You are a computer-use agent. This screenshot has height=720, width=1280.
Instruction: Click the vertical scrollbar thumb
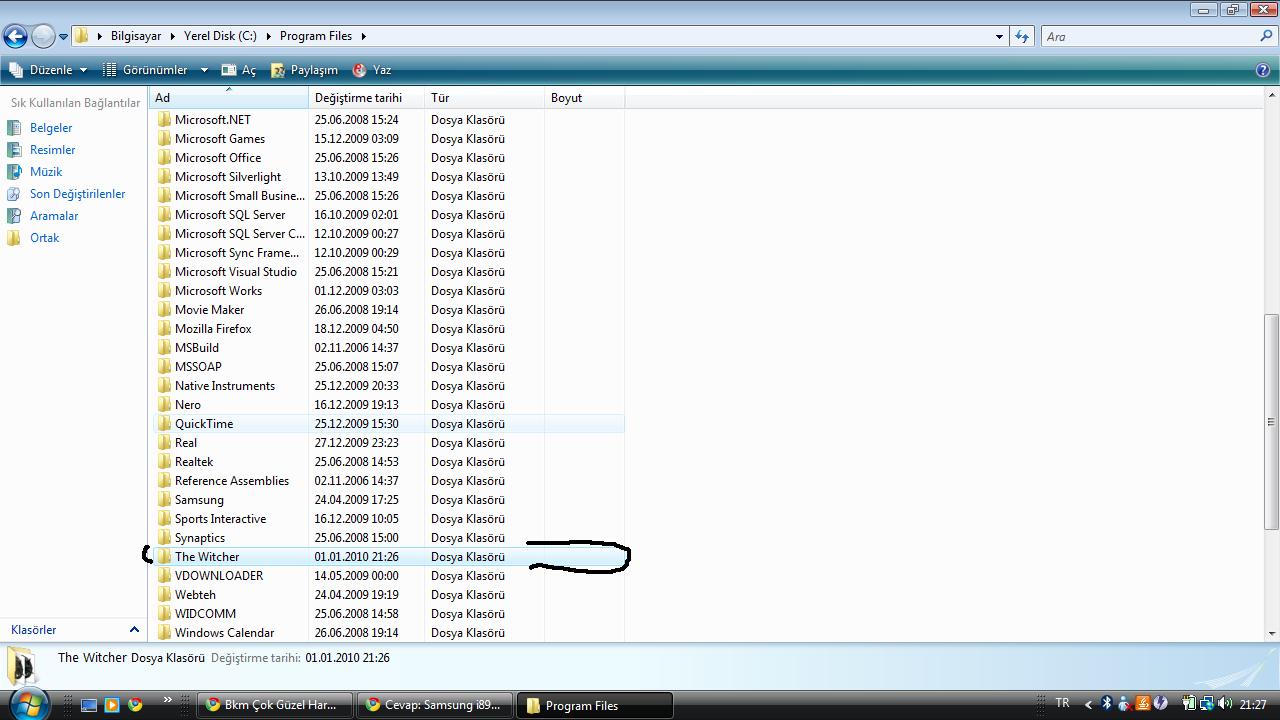pos(1271,422)
